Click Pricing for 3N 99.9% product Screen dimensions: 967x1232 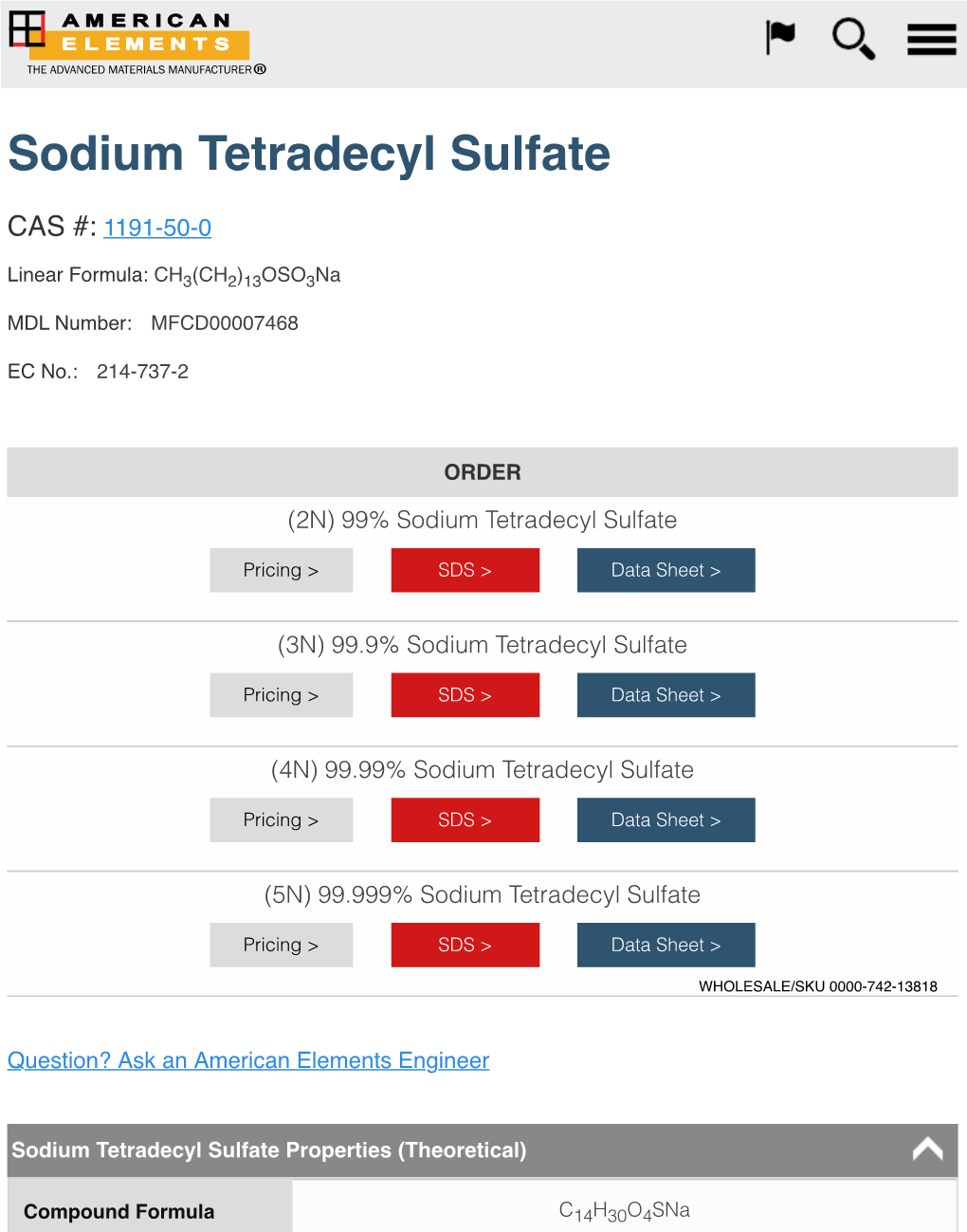(281, 695)
